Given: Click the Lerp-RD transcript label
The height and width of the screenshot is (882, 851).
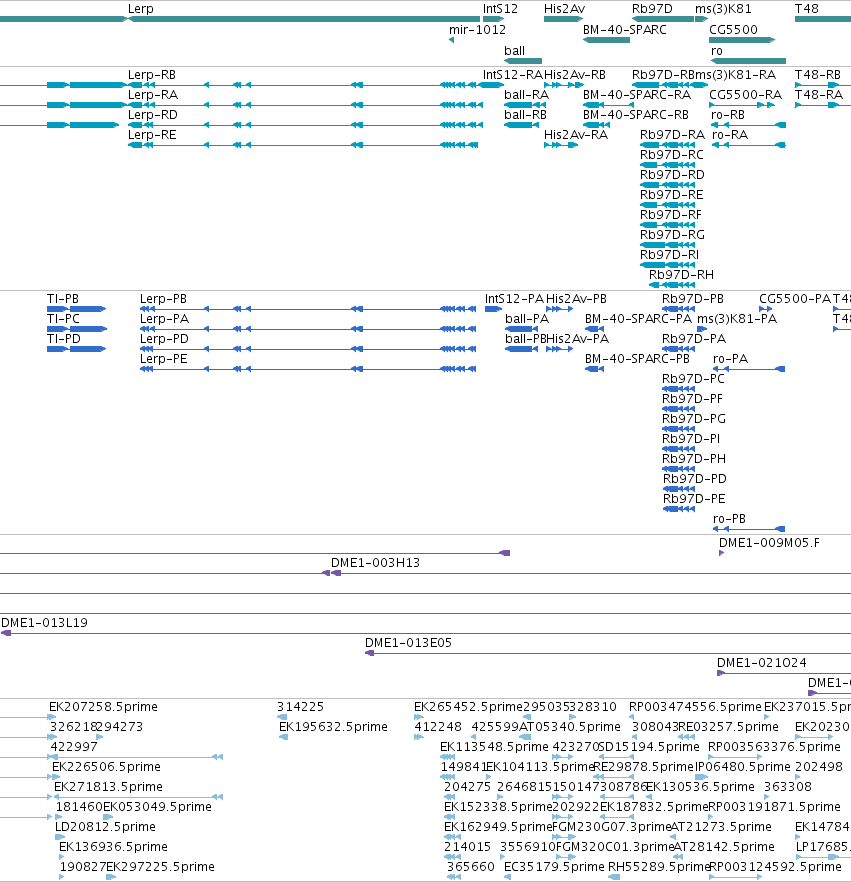Looking at the screenshot, I should pos(153,115).
